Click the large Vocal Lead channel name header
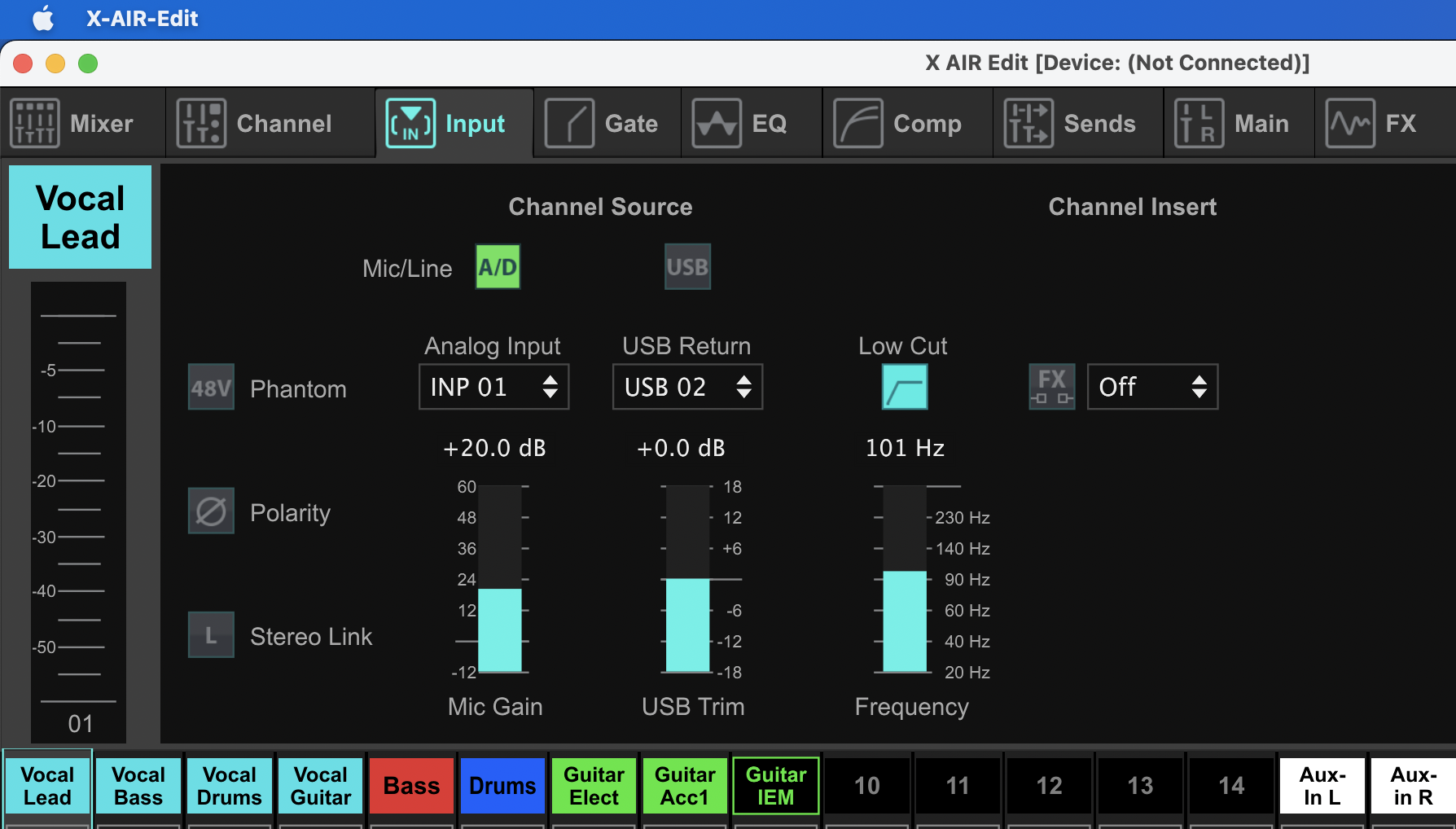The width and height of the screenshot is (1456, 829). [80, 217]
